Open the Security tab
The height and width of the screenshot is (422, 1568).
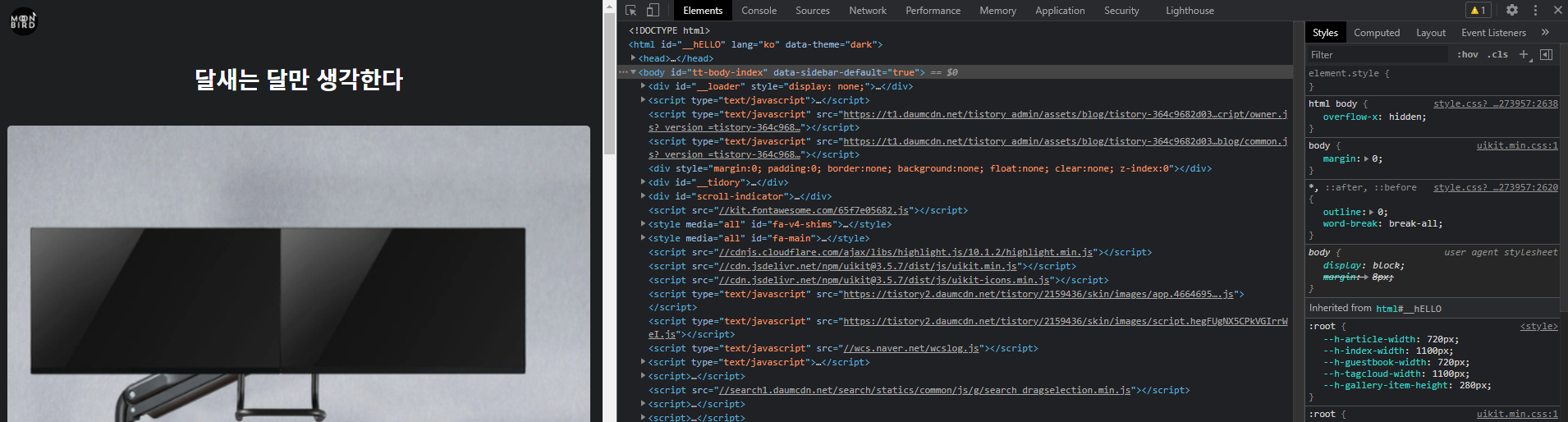(x=1121, y=11)
